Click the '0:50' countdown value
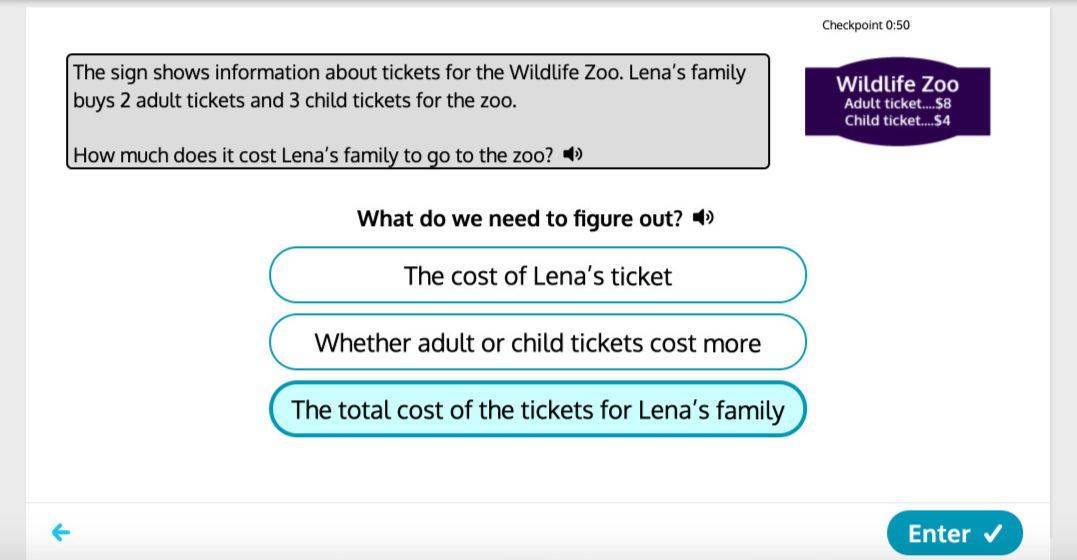Image resolution: width=1077 pixels, height=560 pixels. (898, 25)
